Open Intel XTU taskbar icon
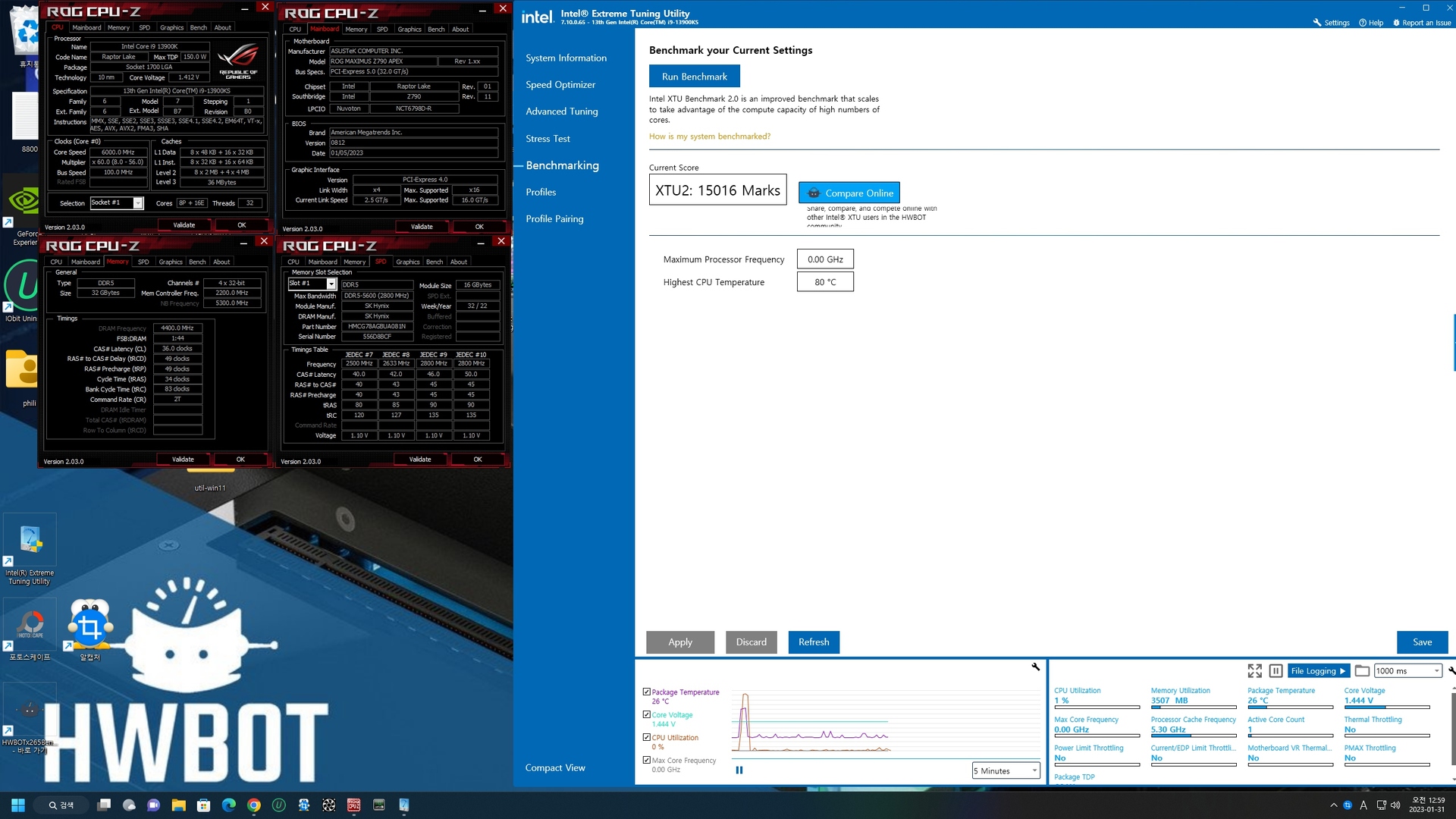This screenshot has height=819, width=1456. pyautogui.click(x=403, y=805)
